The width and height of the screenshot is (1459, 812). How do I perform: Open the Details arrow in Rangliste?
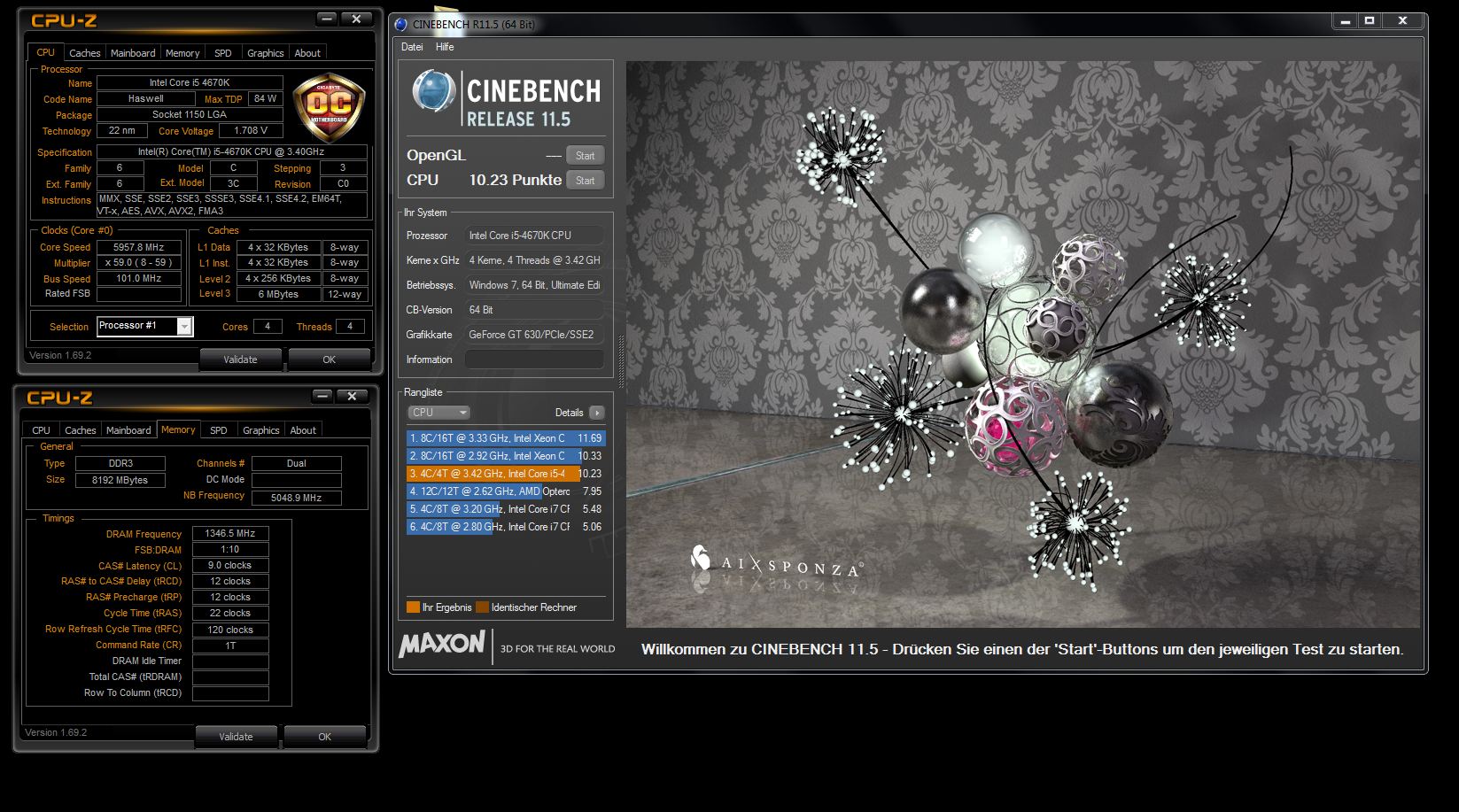pyautogui.click(x=597, y=413)
